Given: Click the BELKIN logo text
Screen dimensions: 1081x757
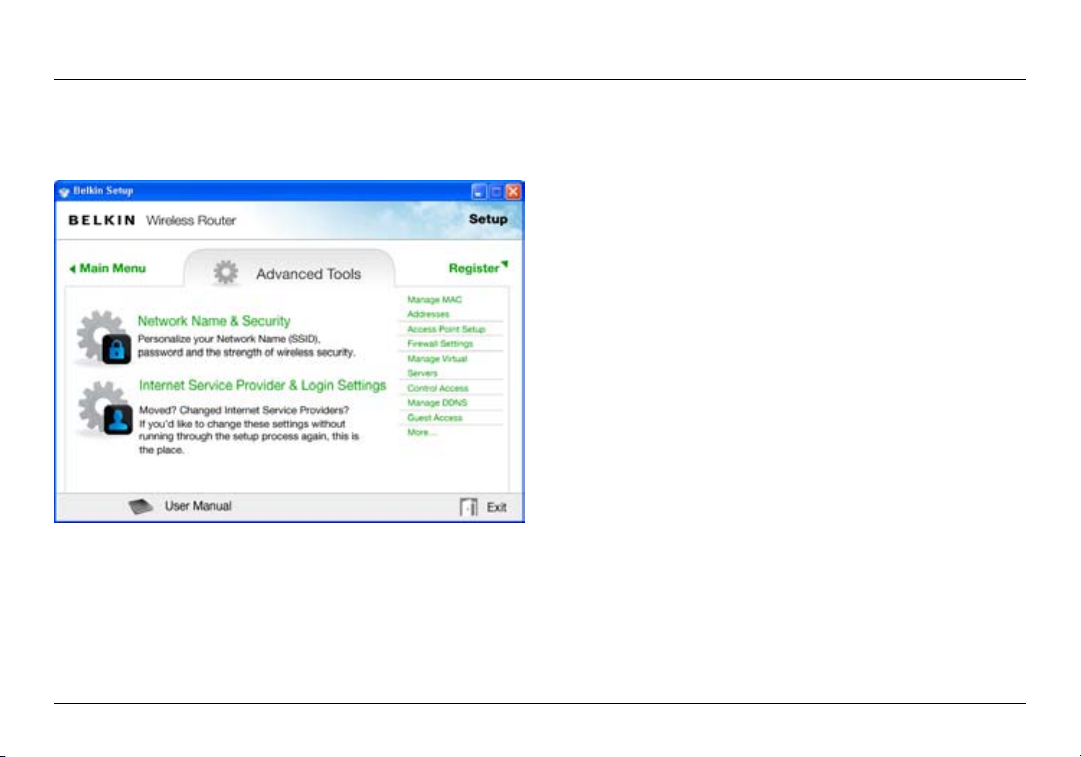Looking at the screenshot, I should [102, 220].
